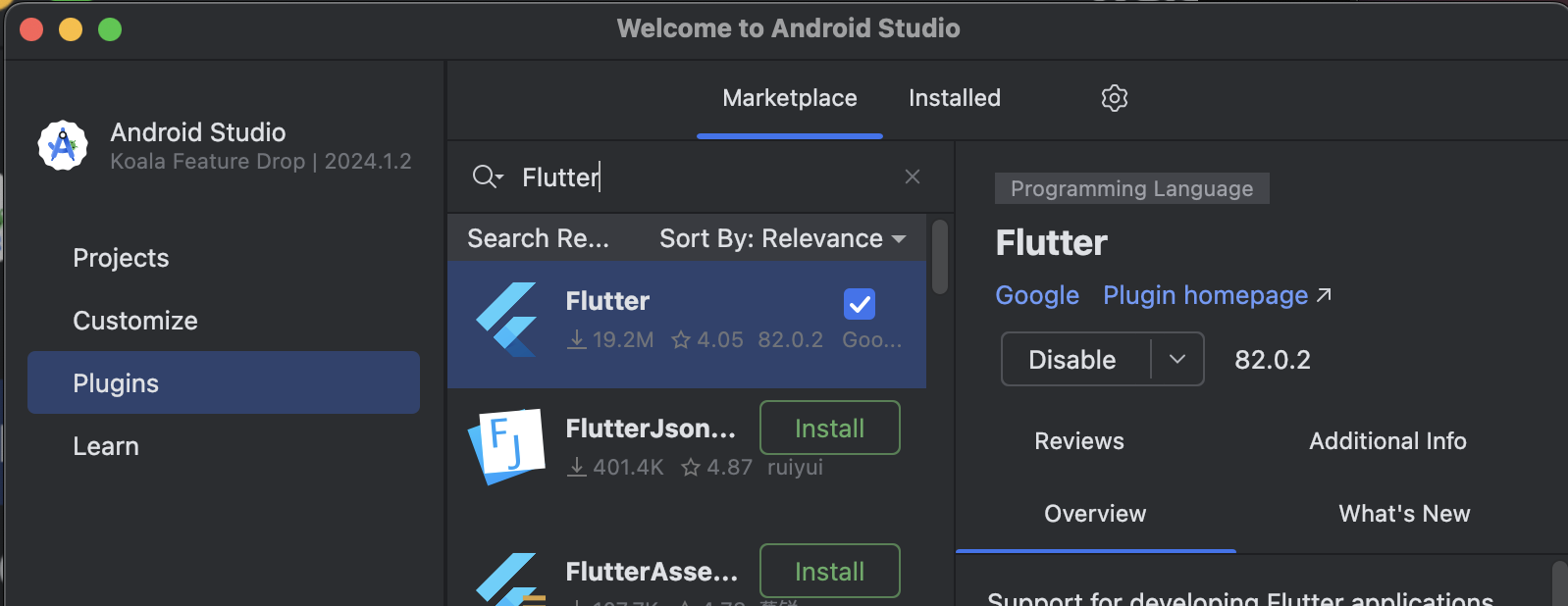Image resolution: width=1568 pixels, height=606 pixels.
Task: Click the ruiyui vendor name
Action: click(x=795, y=467)
